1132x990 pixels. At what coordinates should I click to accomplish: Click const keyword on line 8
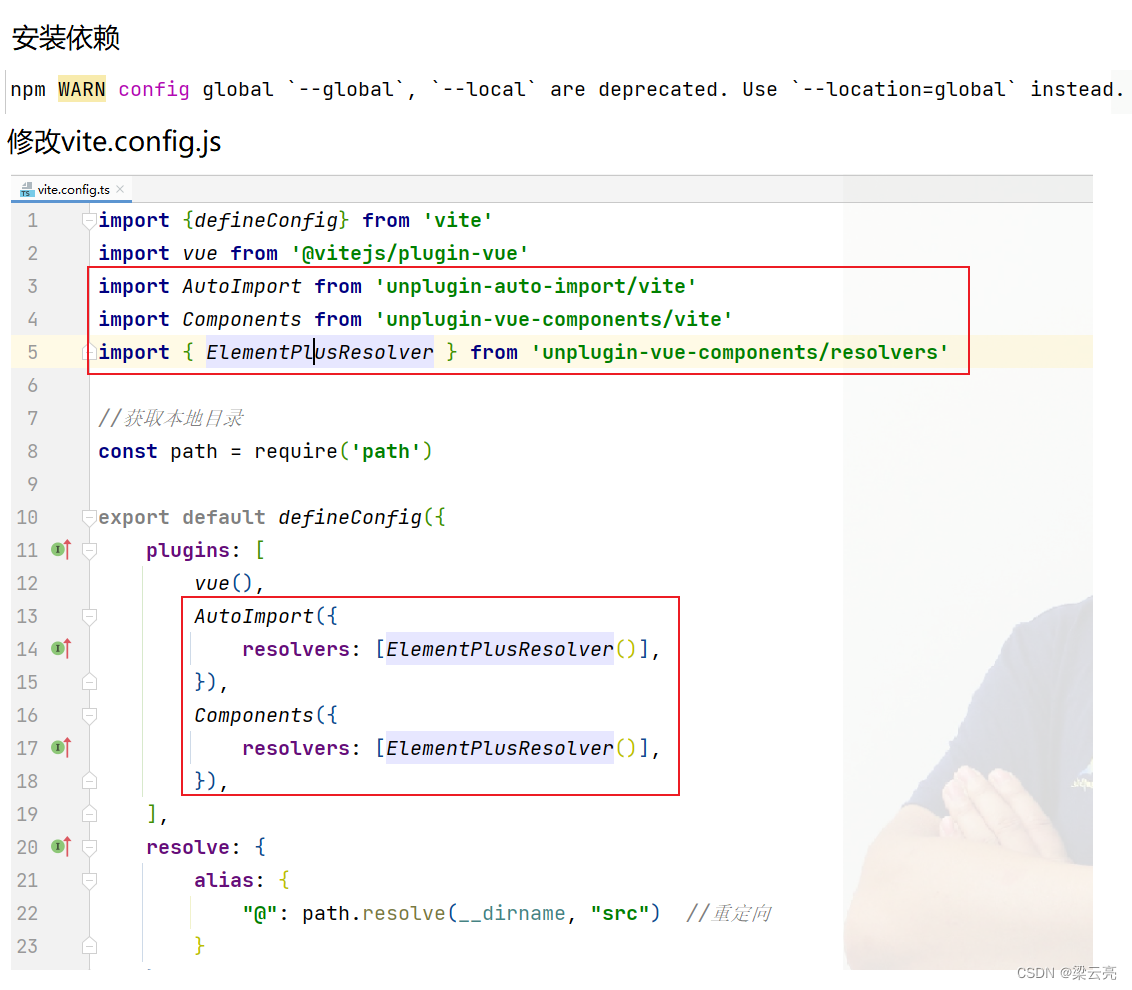(128, 451)
